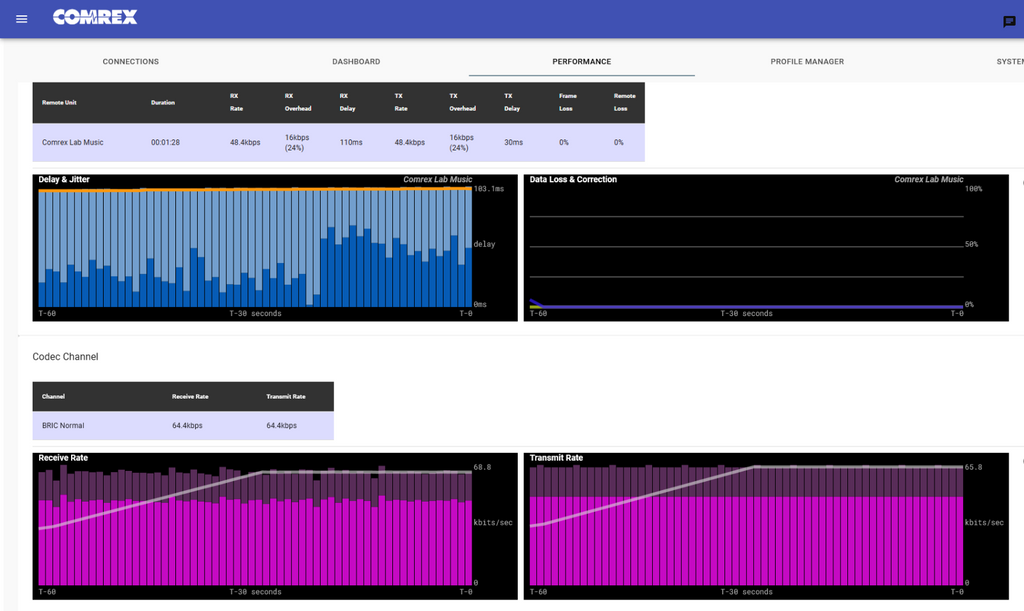Switch to the Connections tab
Viewport: 1024px width, 611px height.
[x=131, y=62]
